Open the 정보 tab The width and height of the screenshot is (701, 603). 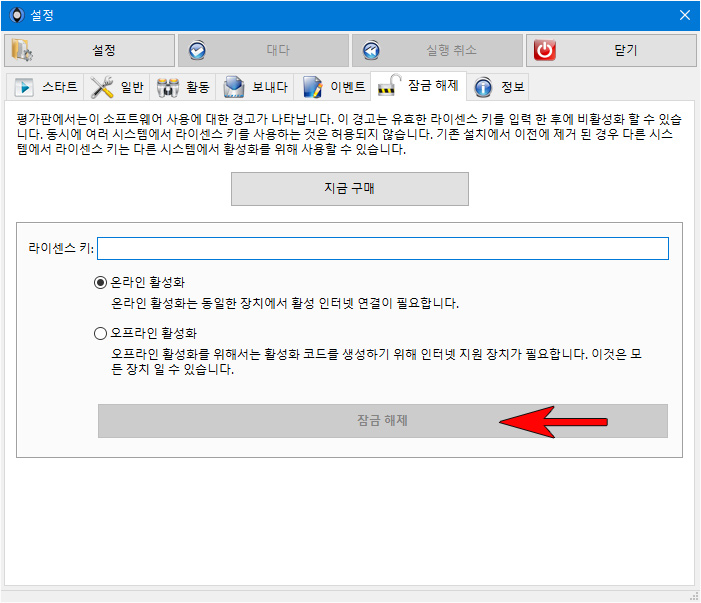click(498, 87)
